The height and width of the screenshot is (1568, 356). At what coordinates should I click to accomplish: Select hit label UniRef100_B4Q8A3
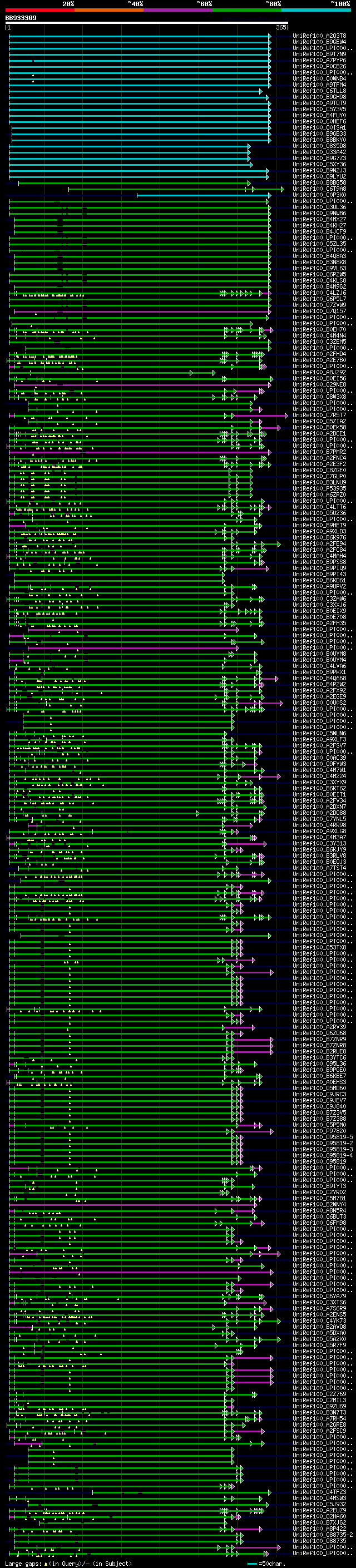(x=319, y=256)
